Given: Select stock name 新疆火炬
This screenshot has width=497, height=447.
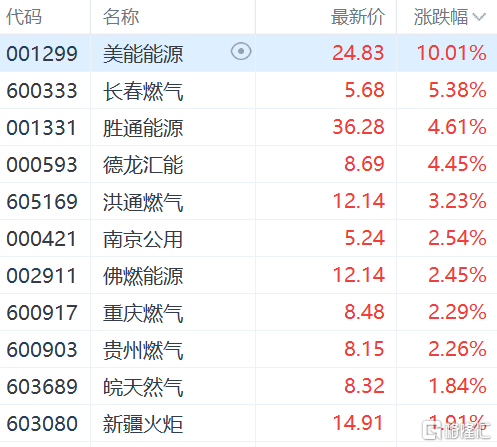Looking at the screenshot, I should click(x=143, y=424).
